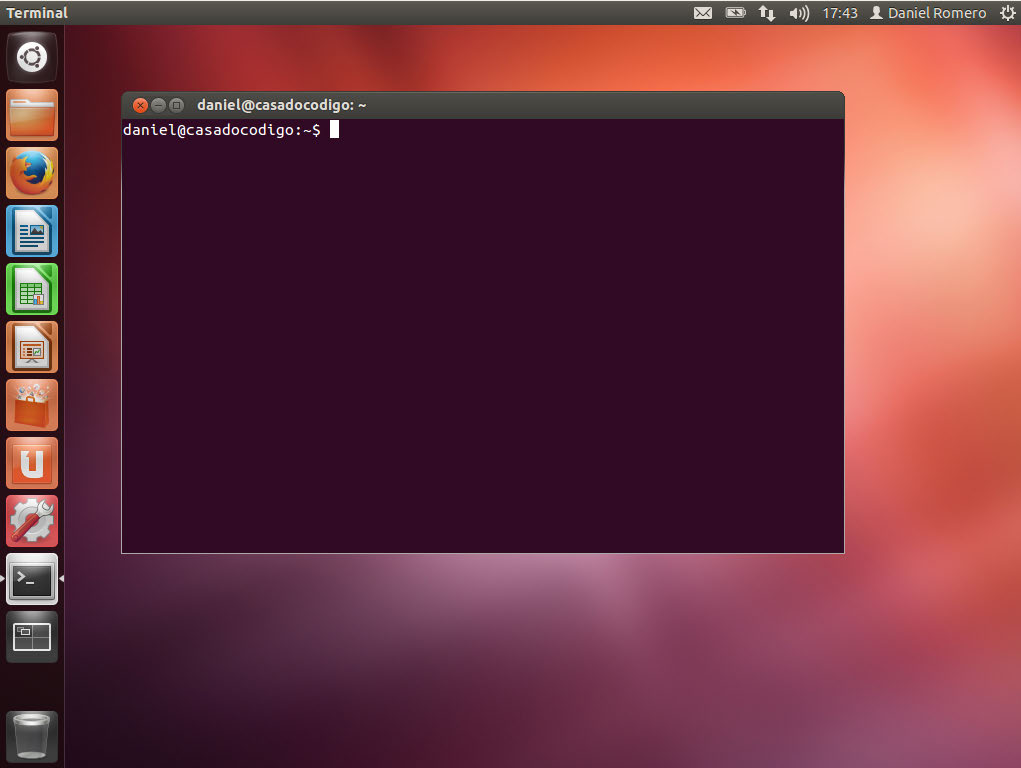Open LibreOffice Calc spreadsheet app
This screenshot has width=1021, height=768.
[32, 289]
